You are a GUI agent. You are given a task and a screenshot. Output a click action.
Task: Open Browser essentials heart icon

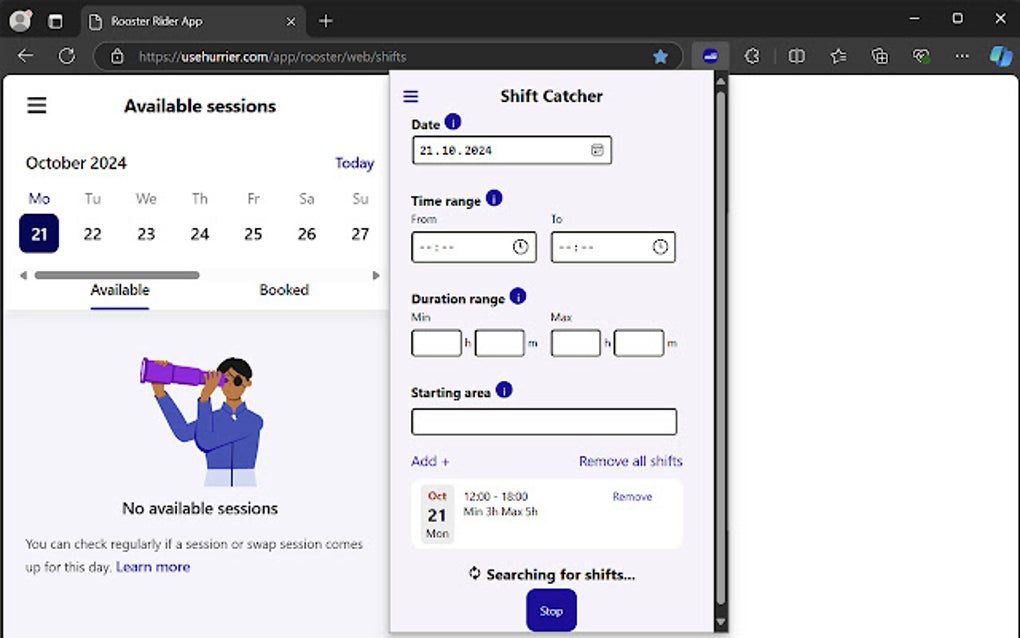pos(921,57)
